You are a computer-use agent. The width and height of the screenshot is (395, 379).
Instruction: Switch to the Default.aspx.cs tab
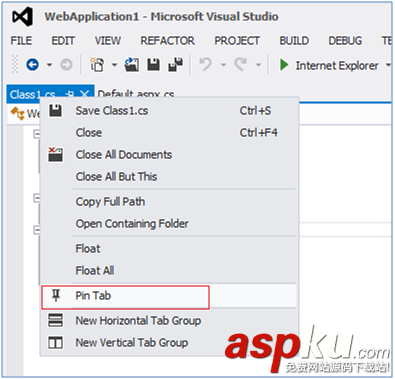[x=136, y=94]
